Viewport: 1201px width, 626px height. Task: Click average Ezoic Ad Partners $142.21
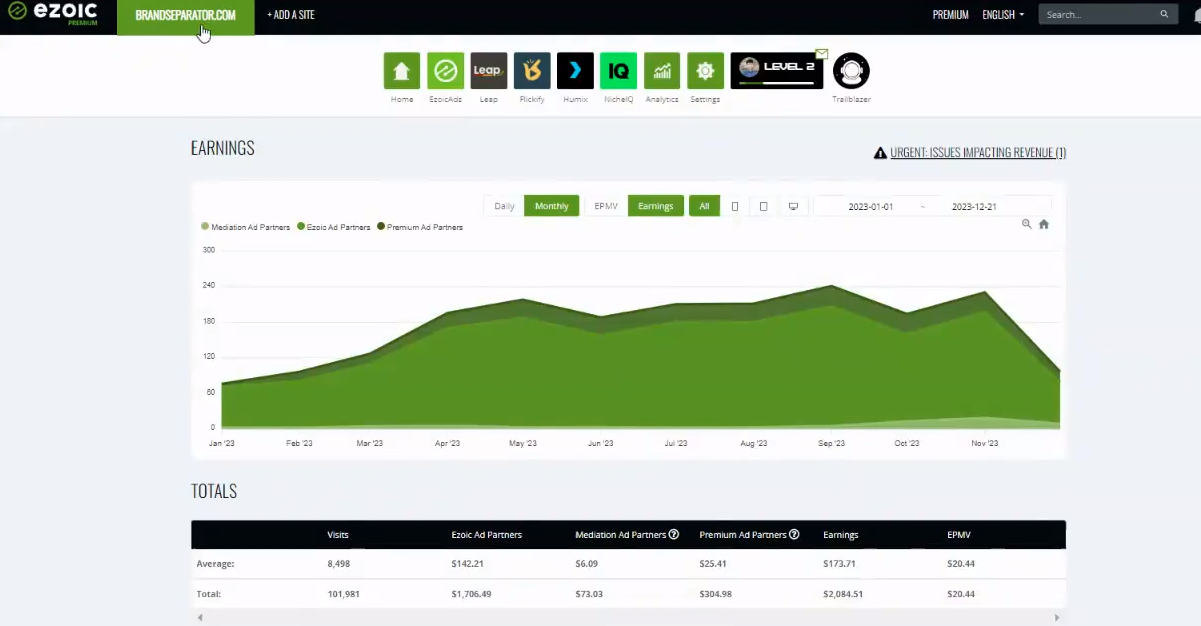tap(467, 564)
